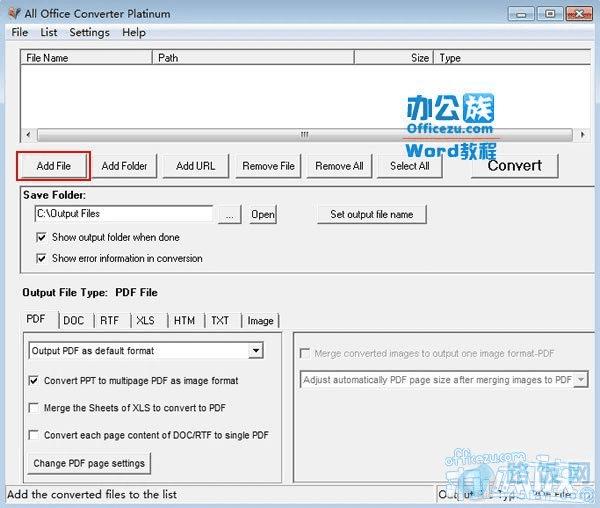Viewport: 600px width, 508px height.
Task: Enable Convert each page content to single PDF
Action: pos(34,435)
